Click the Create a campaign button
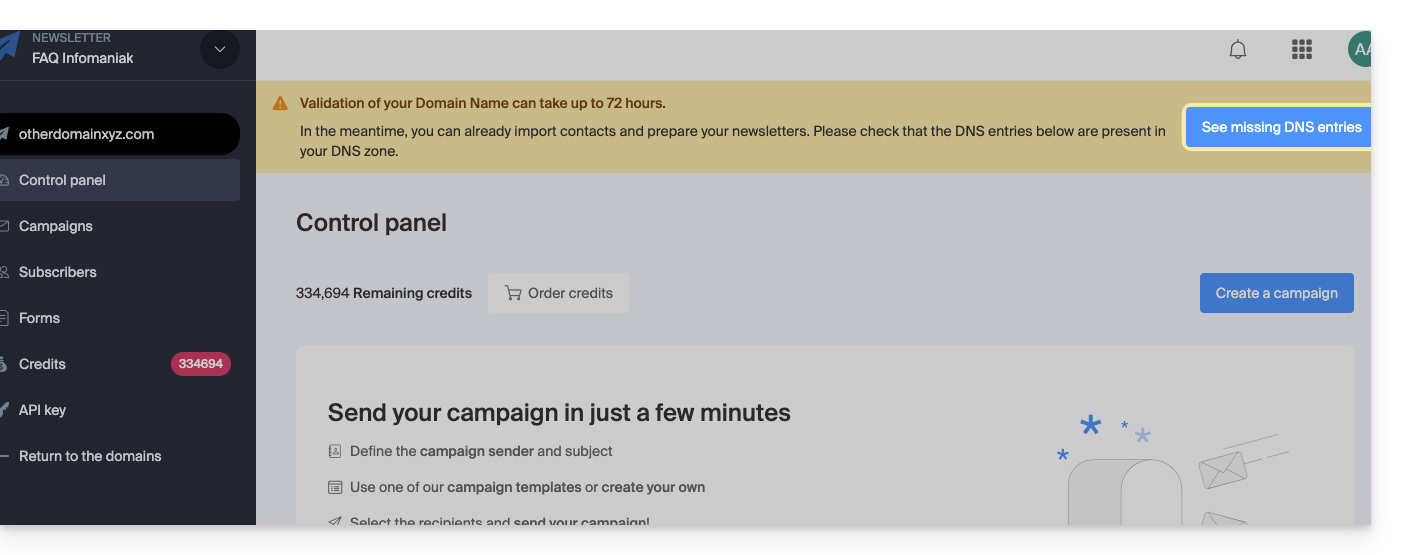This screenshot has height=555, width=1401. pyautogui.click(x=1276, y=293)
